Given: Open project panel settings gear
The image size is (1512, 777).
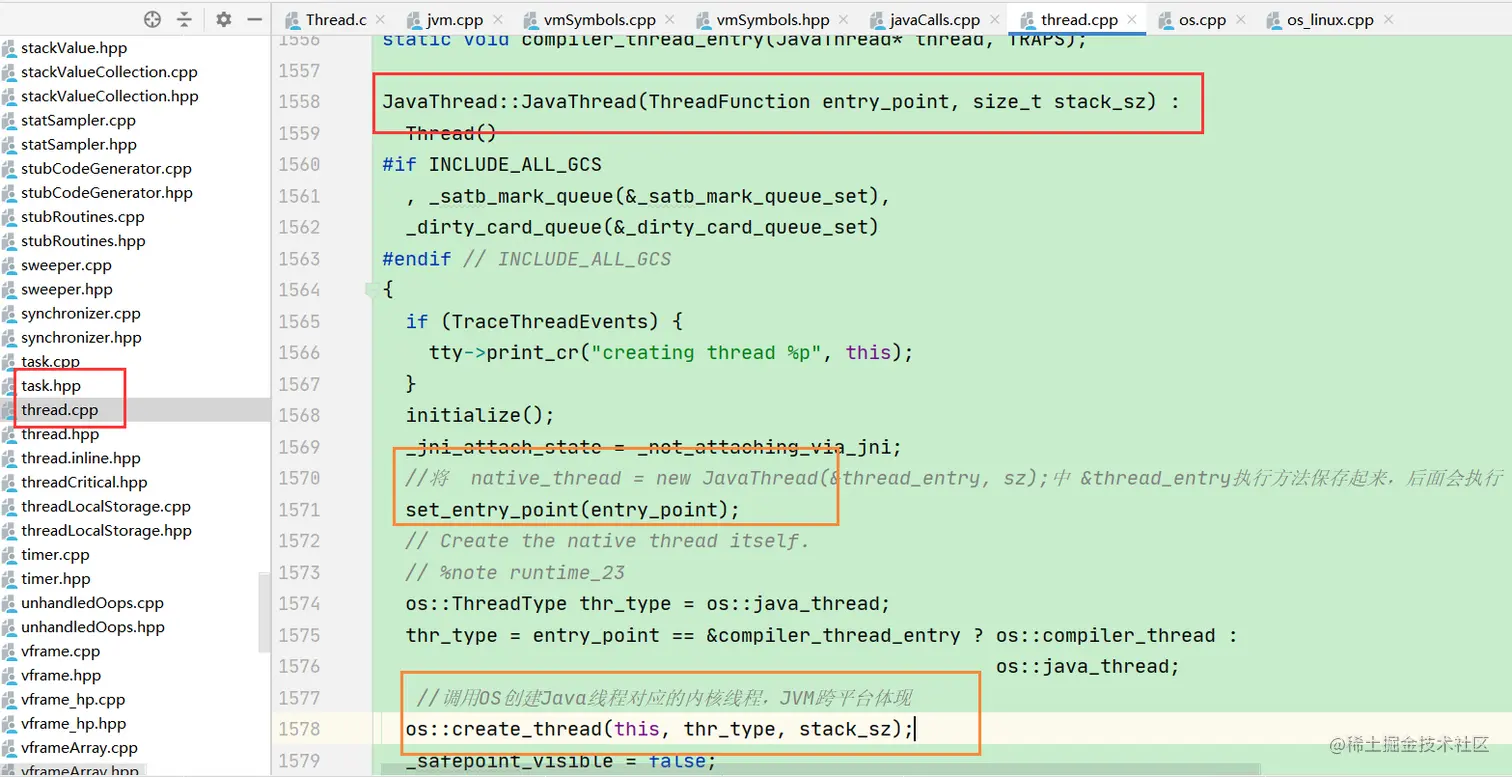Looking at the screenshot, I should coord(224,19).
